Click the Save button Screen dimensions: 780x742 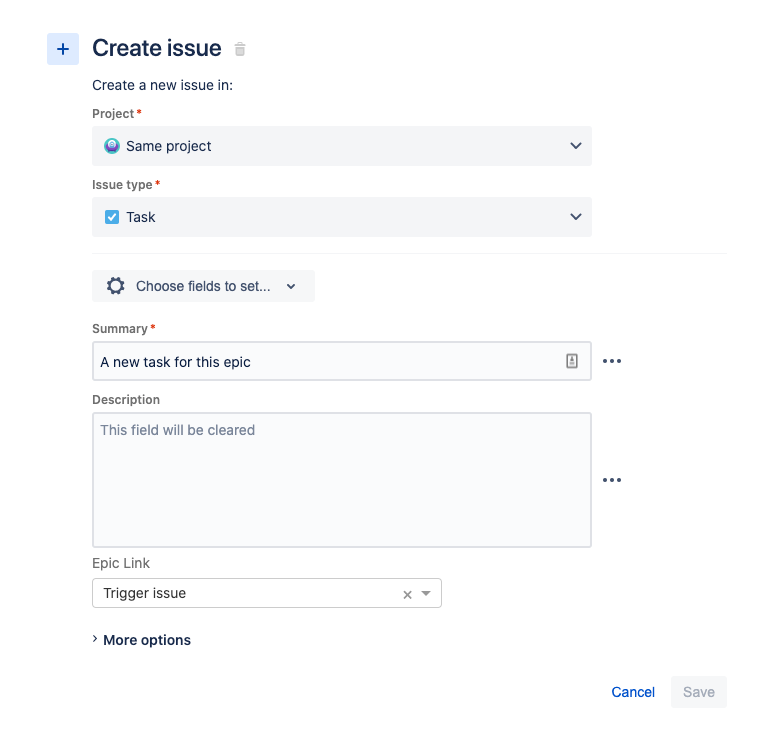click(699, 692)
